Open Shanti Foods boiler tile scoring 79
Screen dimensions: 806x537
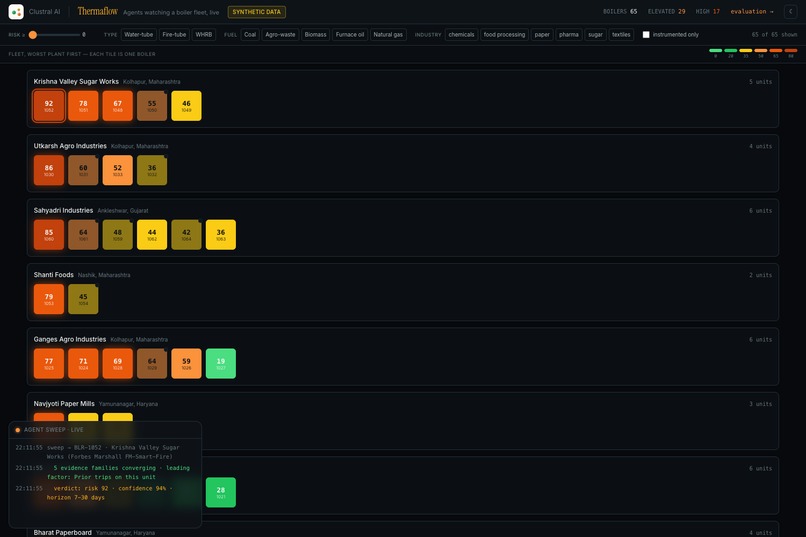coord(49,299)
